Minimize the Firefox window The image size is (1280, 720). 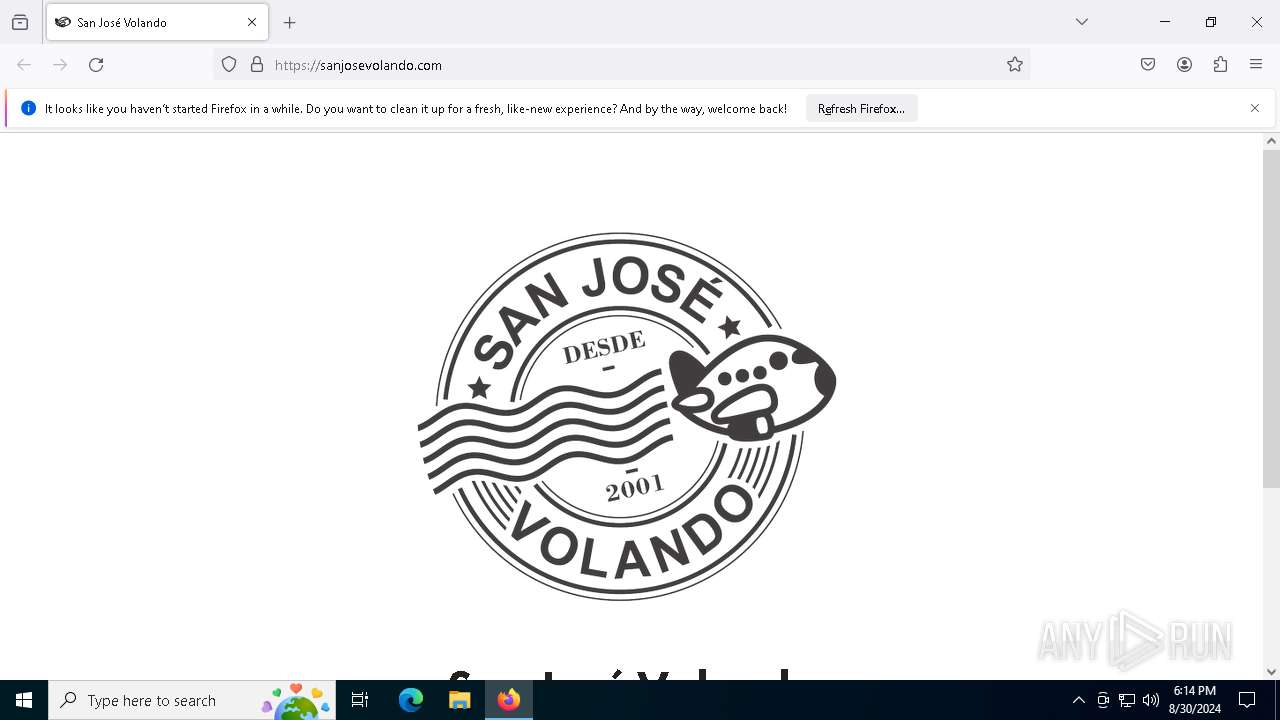1165,22
